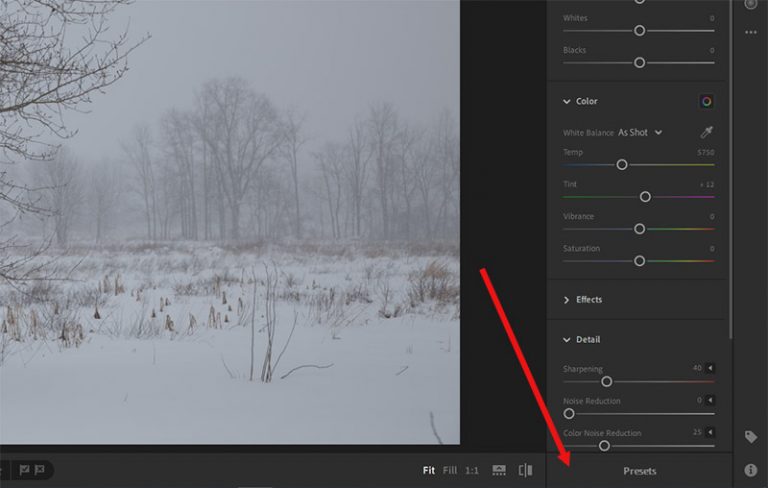
Task: Click the Vibrance value 0
Action: coord(712,217)
